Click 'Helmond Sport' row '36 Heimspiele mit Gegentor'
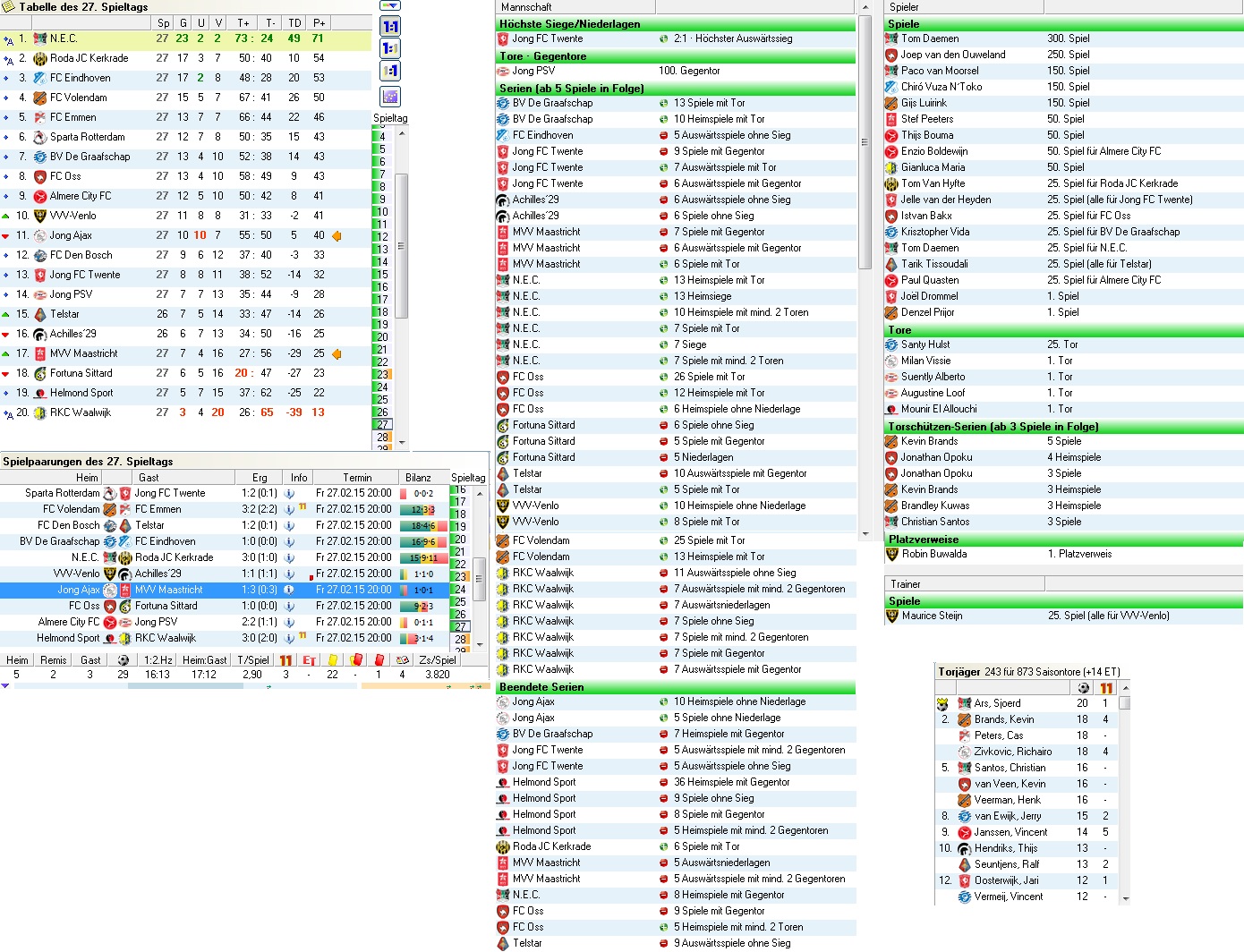 (676, 782)
